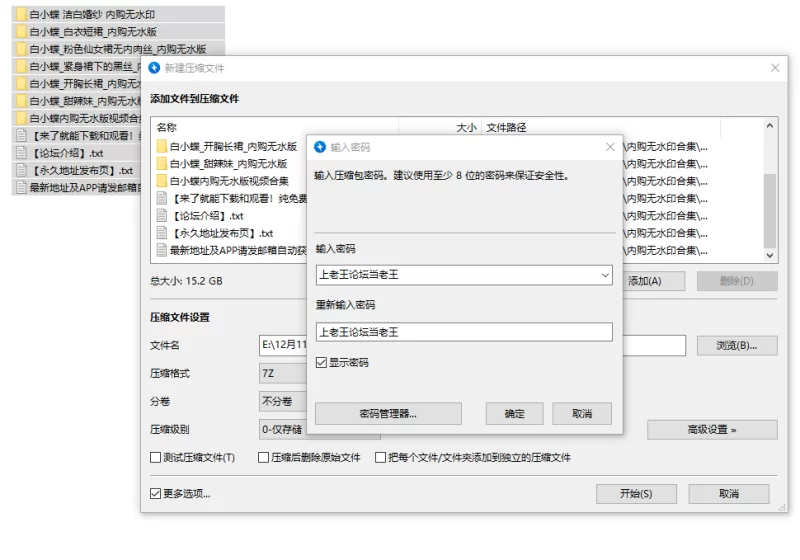Click file icon of 【永久地址发布页】.txt in the background window
Screen dimensions: 800x560
[21, 170]
